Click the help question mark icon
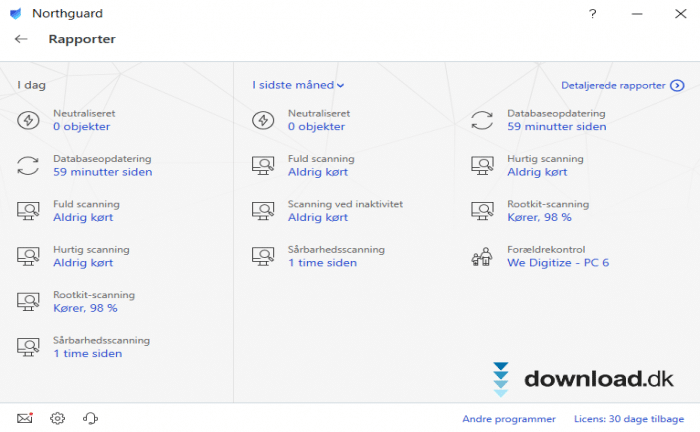The width and height of the screenshot is (700, 432). click(593, 14)
